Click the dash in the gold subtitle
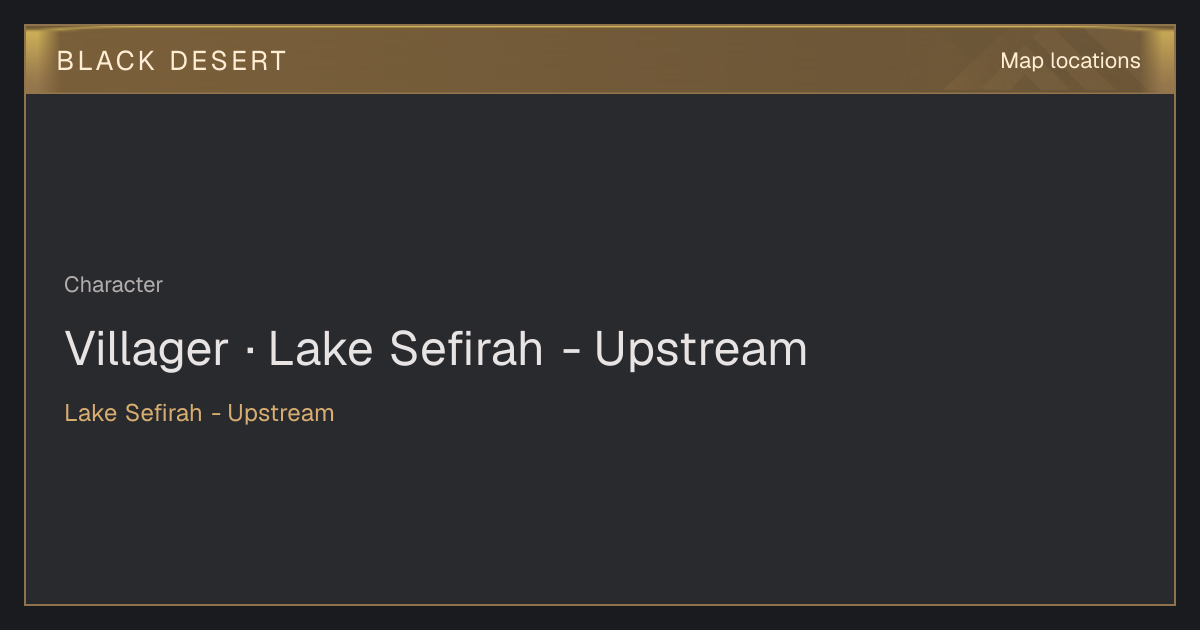 tap(215, 415)
